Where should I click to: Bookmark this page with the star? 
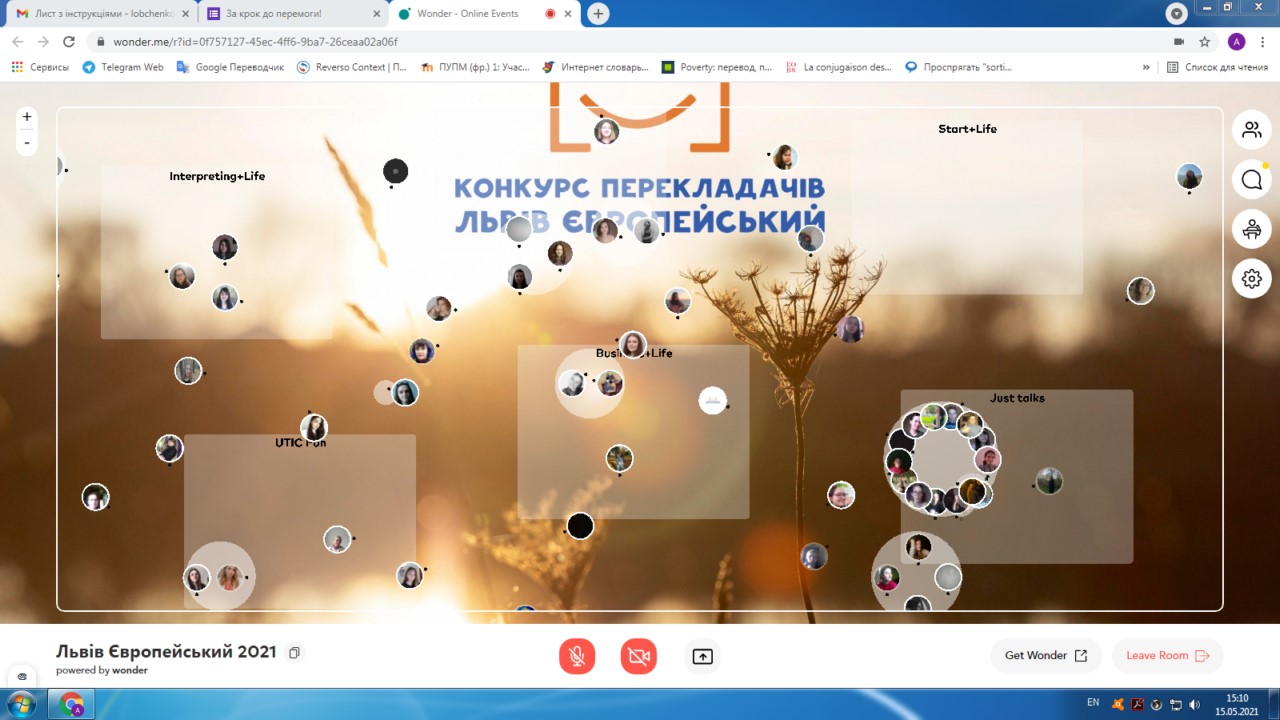pyautogui.click(x=1205, y=42)
